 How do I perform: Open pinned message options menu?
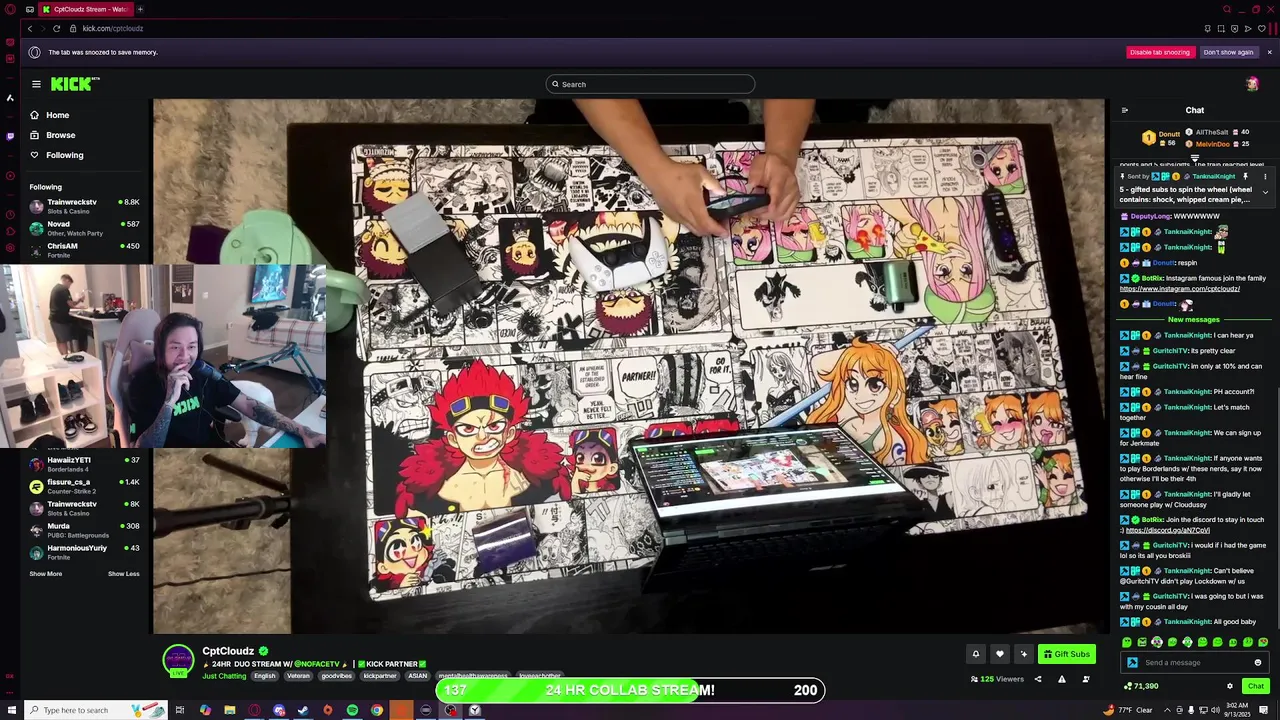(x=1264, y=176)
